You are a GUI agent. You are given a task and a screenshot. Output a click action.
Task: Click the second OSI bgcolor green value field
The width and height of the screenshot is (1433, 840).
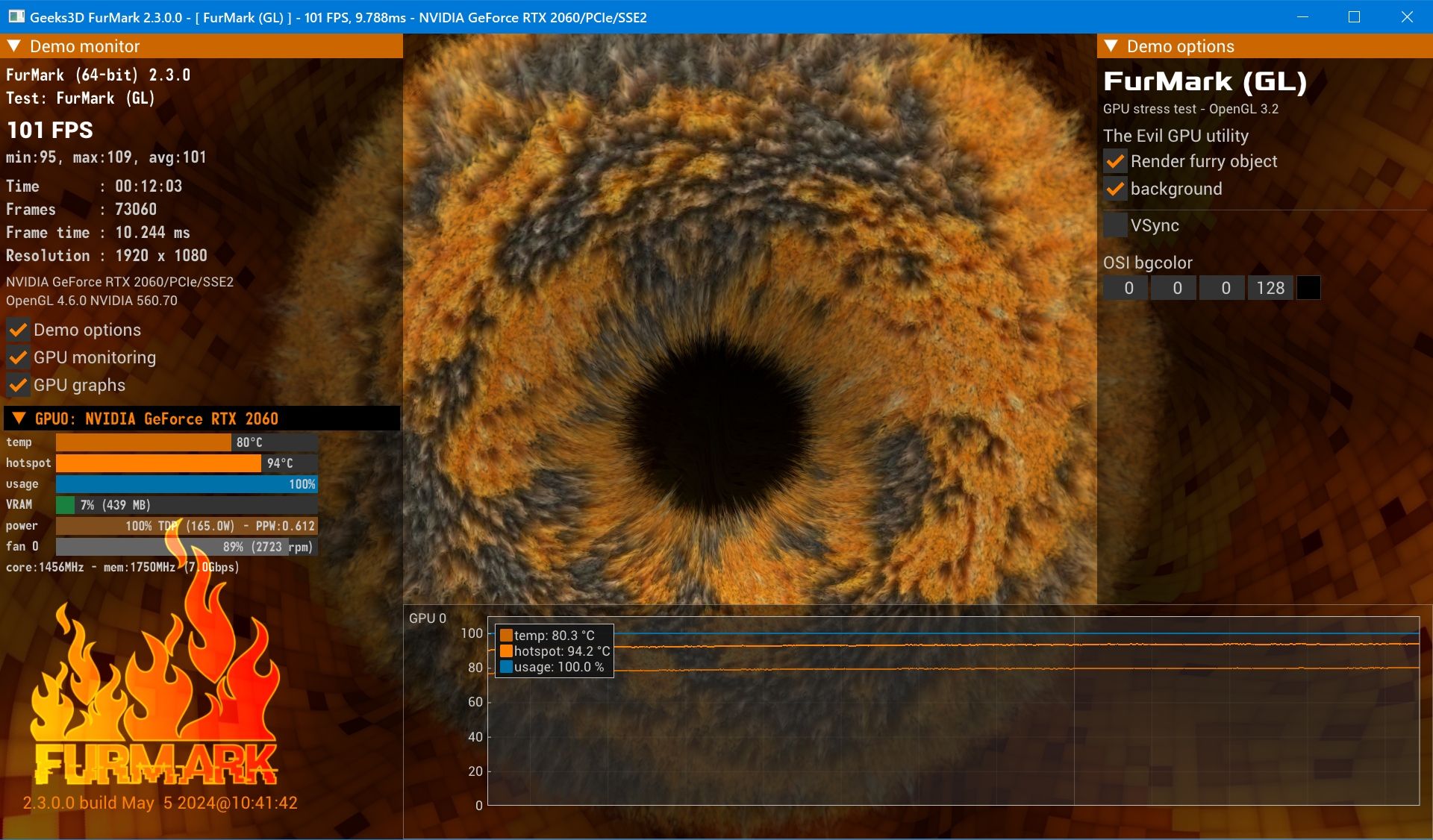coord(1174,288)
